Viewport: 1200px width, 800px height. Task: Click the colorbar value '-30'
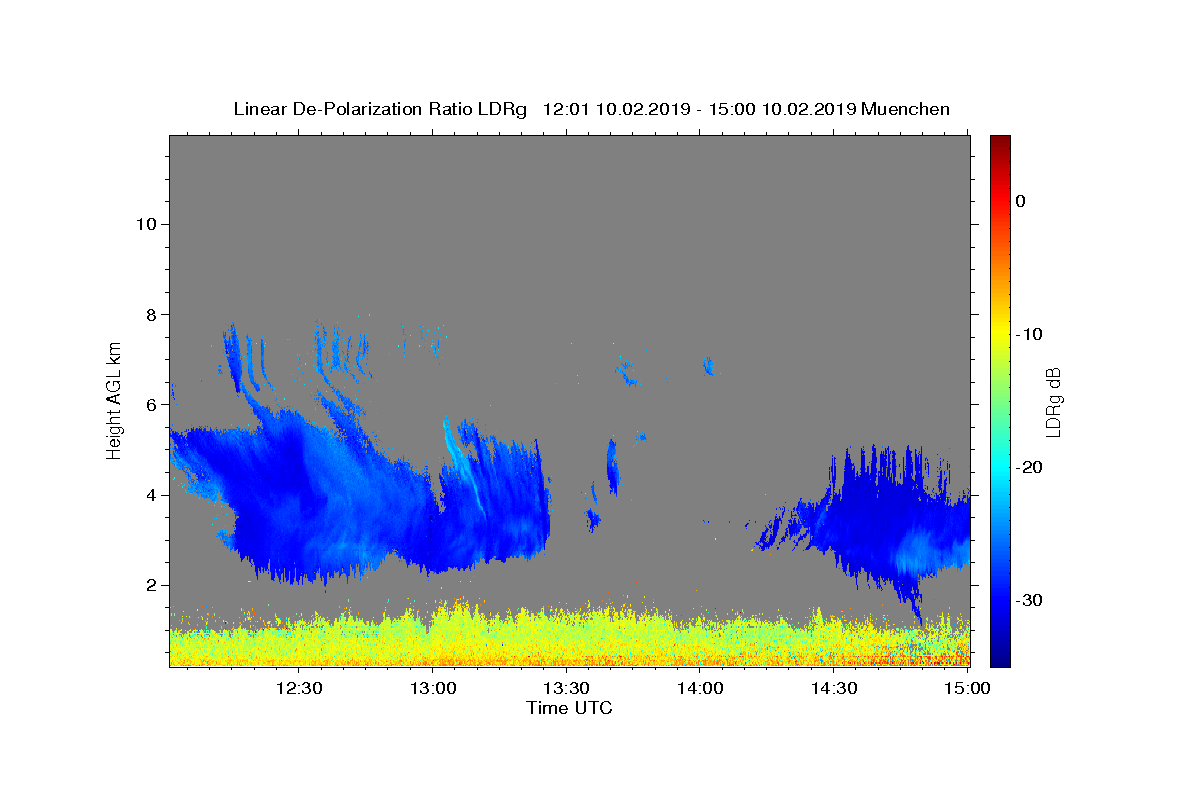1029,600
